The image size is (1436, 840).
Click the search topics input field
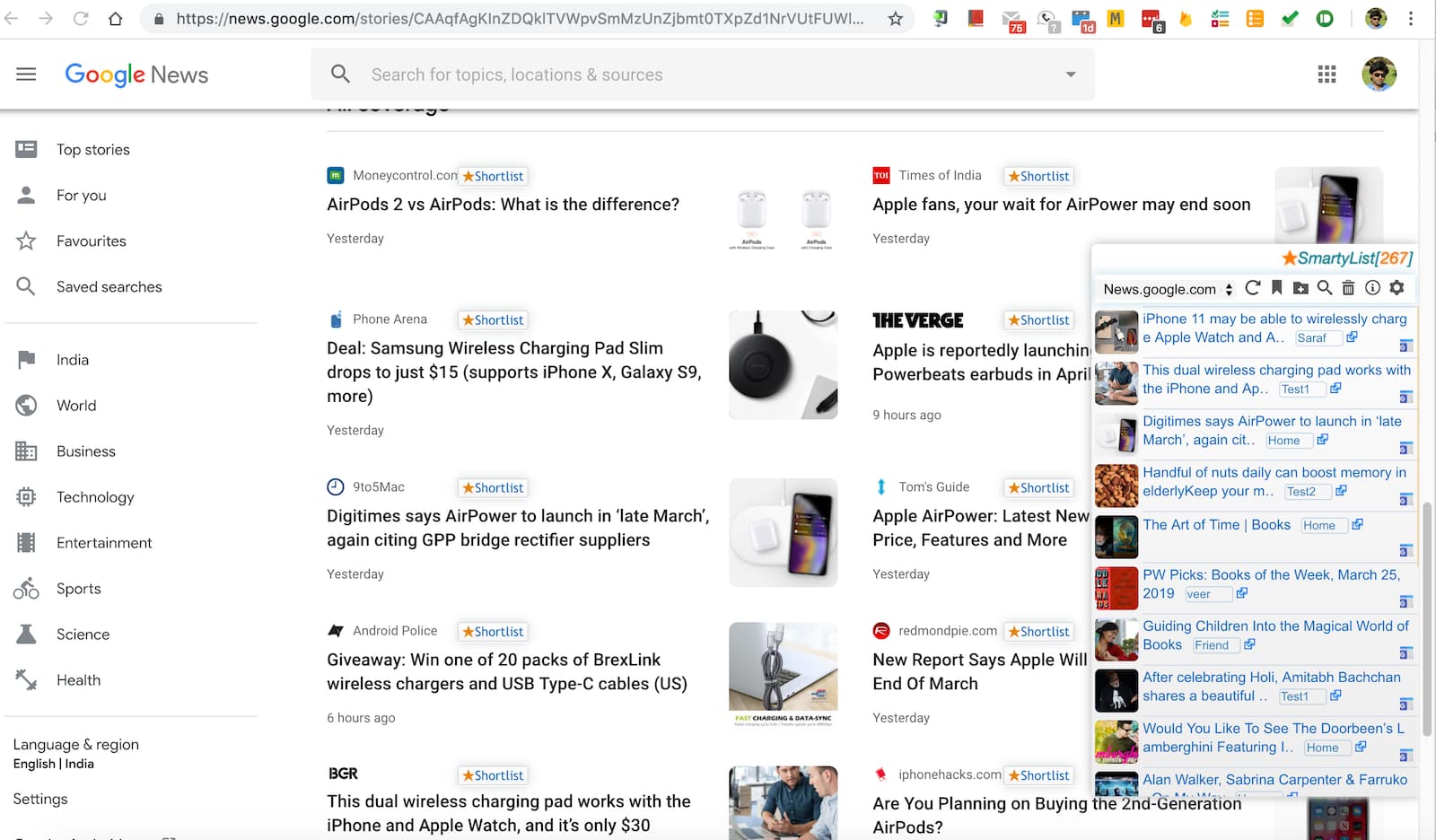[x=700, y=74]
